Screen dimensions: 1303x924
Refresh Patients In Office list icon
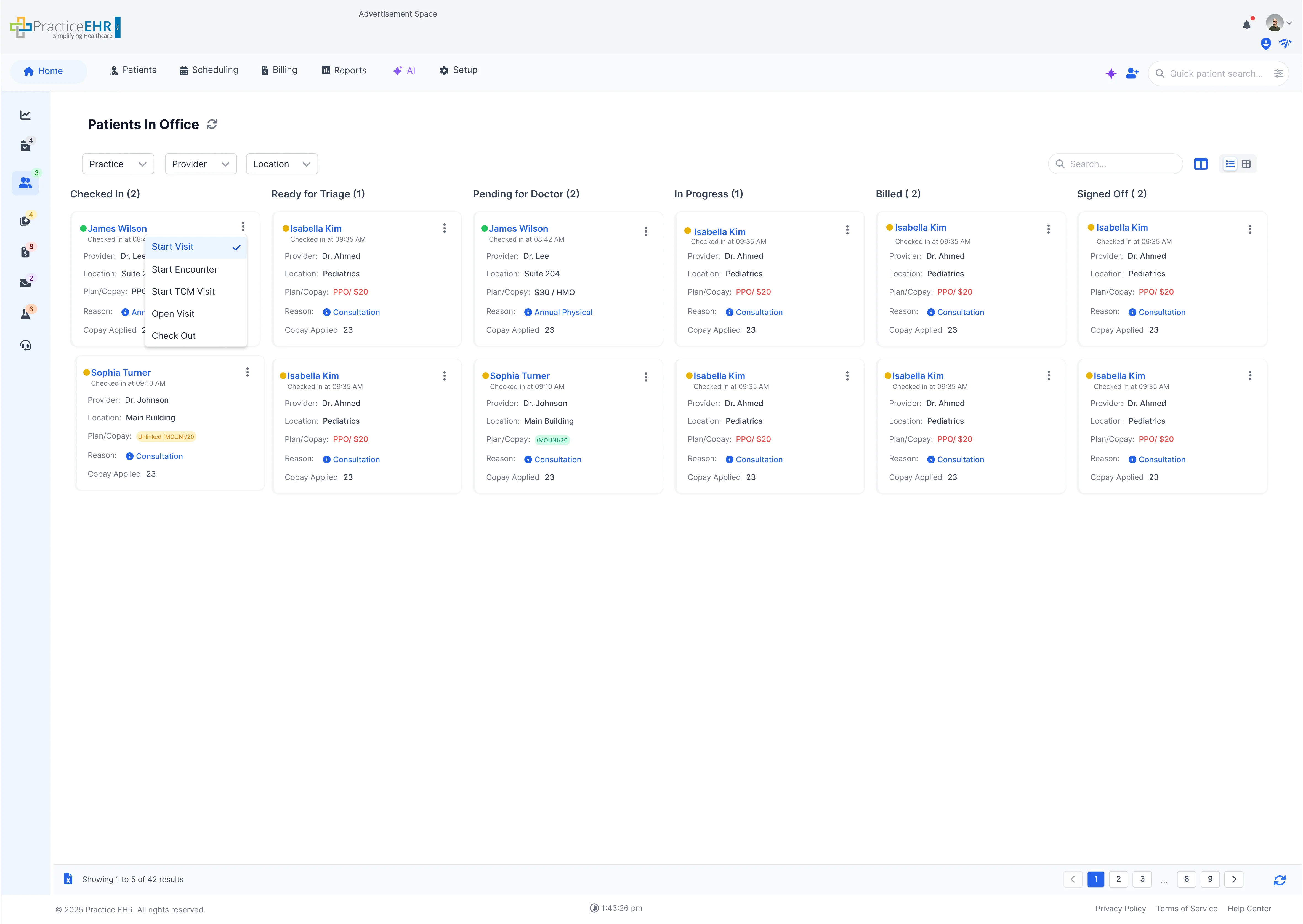tap(212, 125)
